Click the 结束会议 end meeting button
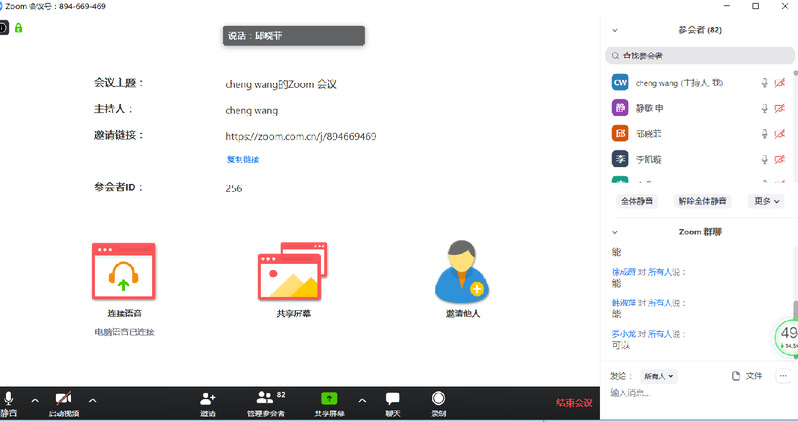798x422 pixels. point(574,403)
